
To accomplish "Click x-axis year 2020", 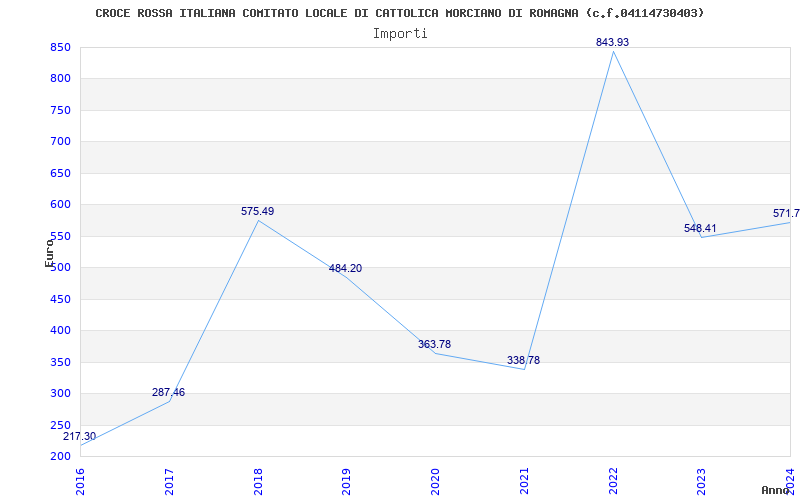I will [436, 481].
